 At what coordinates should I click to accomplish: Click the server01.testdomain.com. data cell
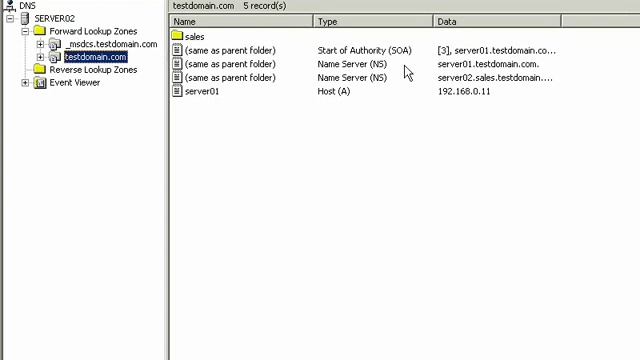click(488, 64)
